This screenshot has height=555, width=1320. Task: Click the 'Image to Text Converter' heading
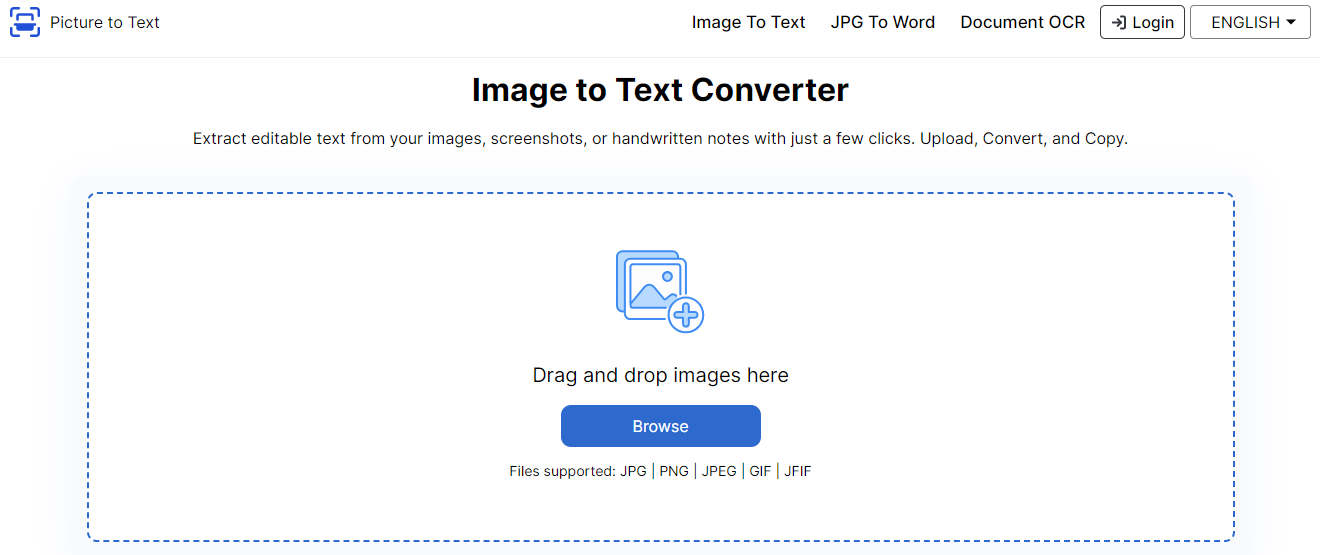660,90
